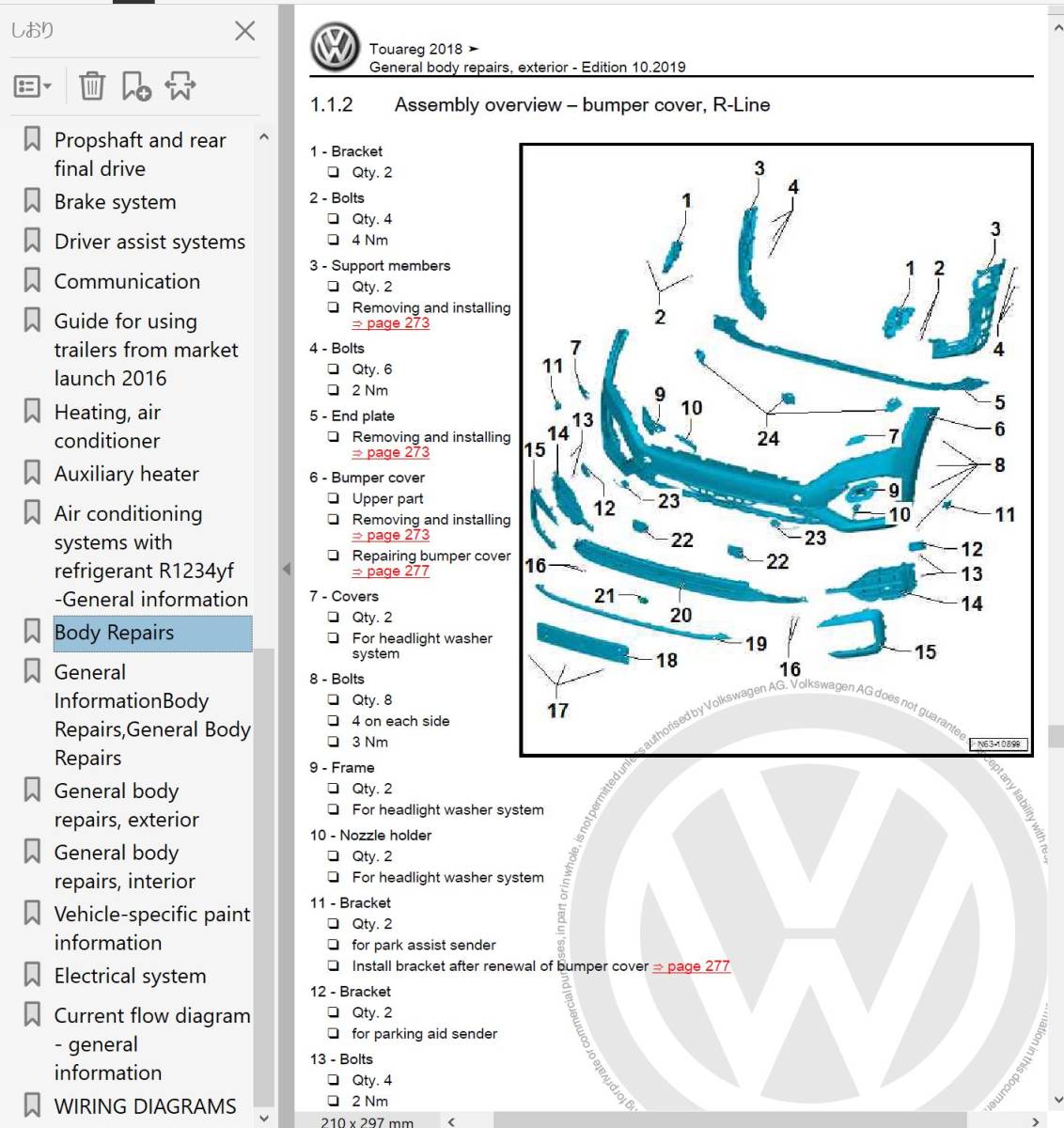Open Vehicle-specific paint information bookmark

pos(152,929)
